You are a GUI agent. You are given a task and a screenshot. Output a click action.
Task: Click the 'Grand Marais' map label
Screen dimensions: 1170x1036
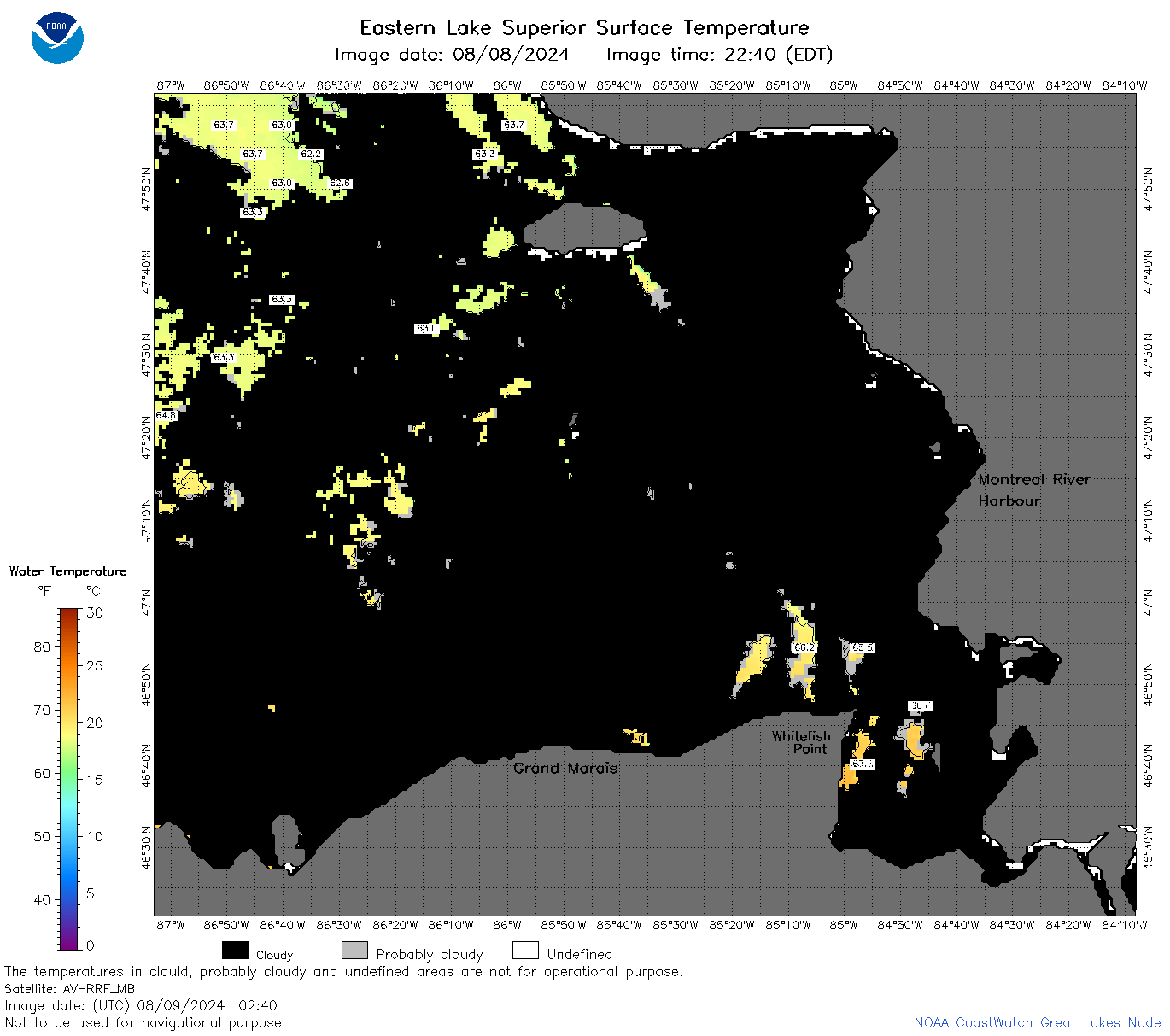click(565, 769)
